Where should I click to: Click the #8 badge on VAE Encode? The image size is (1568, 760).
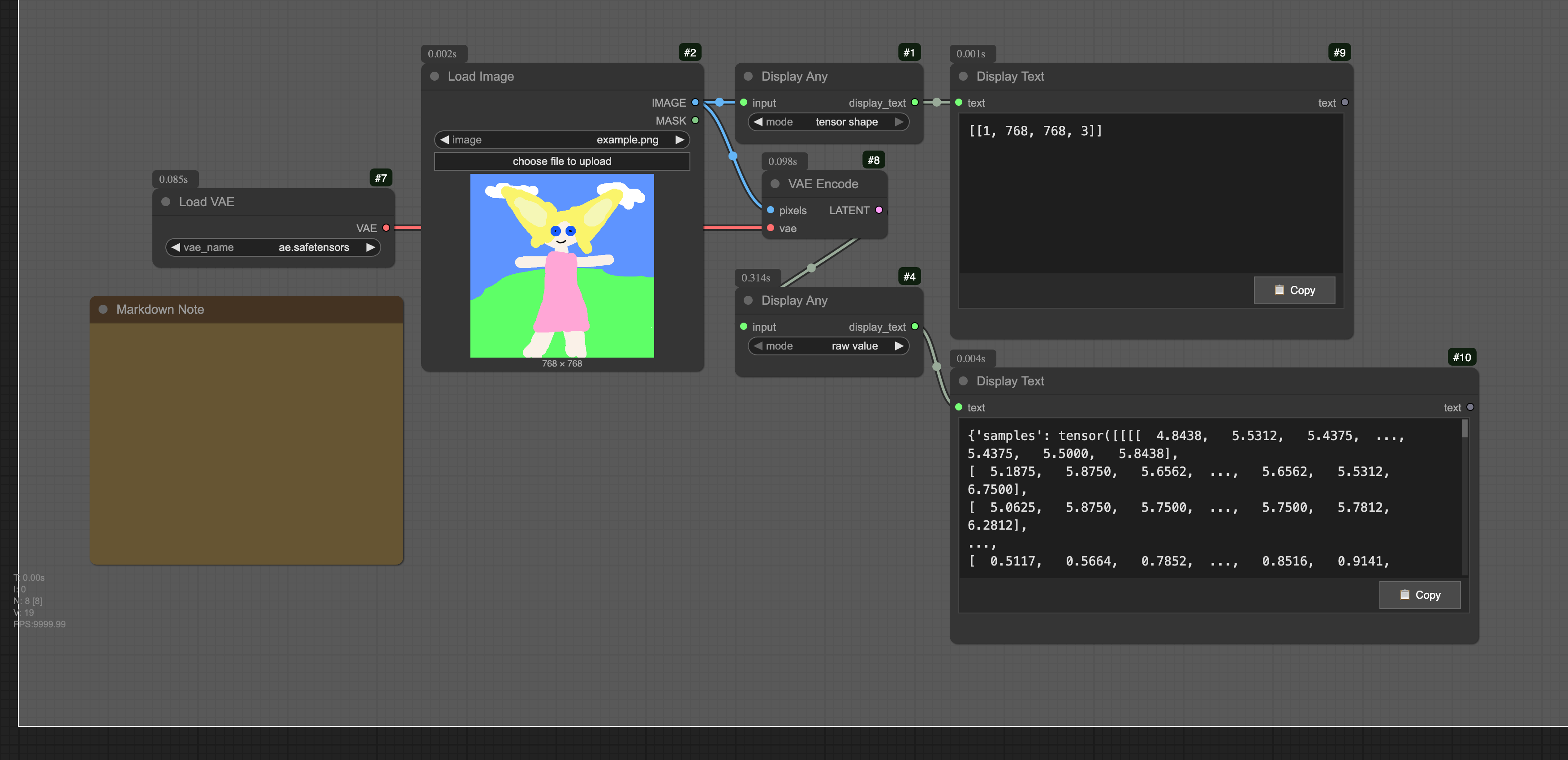coord(874,160)
